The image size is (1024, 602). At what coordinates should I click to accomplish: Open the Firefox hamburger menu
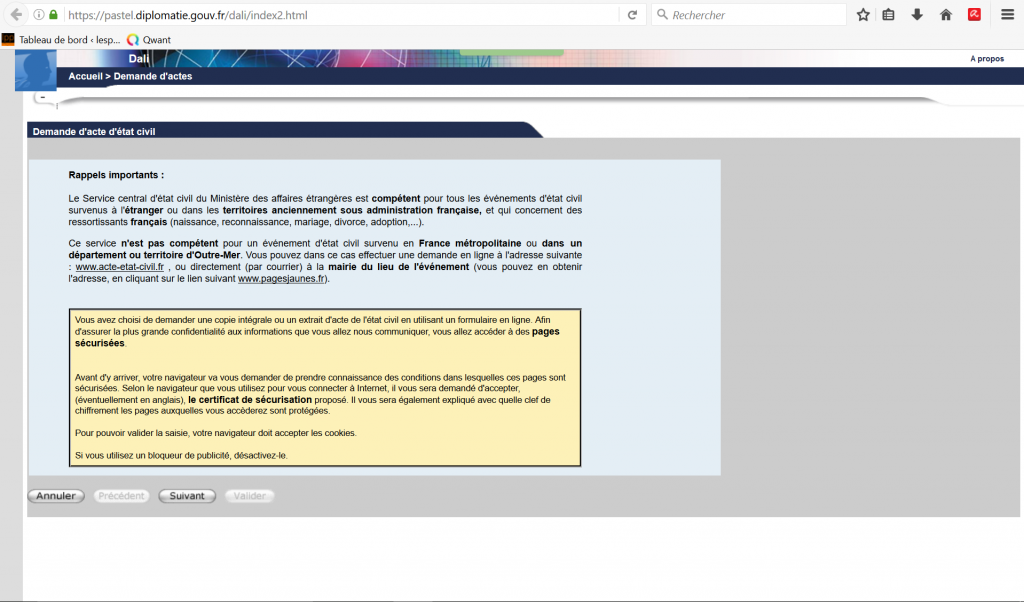(x=1007, y=15)
